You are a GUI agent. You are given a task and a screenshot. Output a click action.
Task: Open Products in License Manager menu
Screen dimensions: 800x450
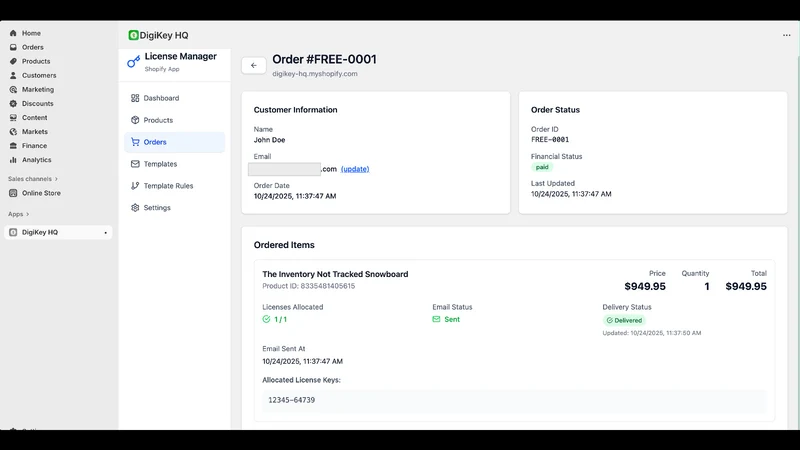[x=174, y=120]
